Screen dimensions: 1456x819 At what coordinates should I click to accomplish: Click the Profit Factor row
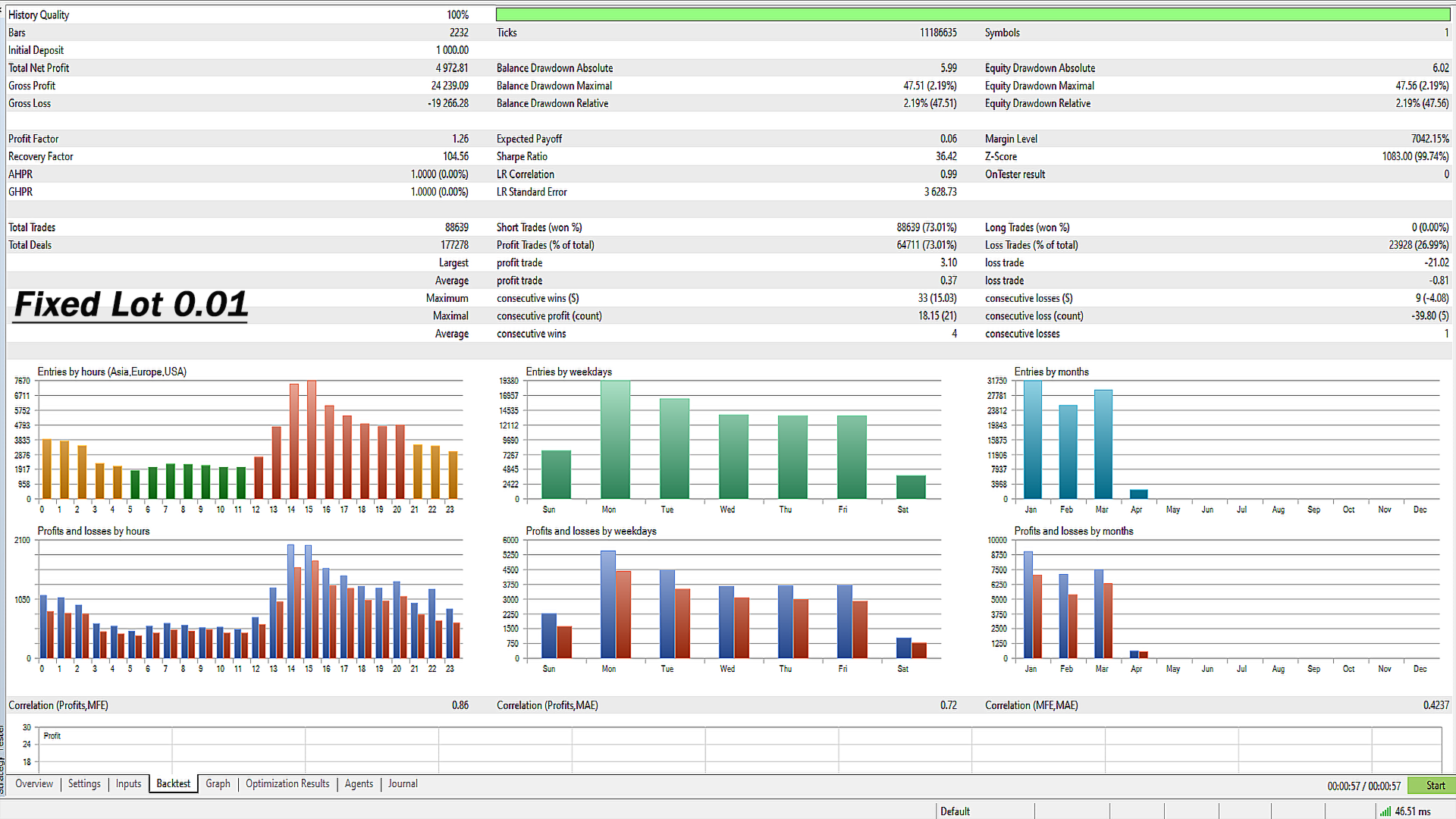(x=238, y=139)
